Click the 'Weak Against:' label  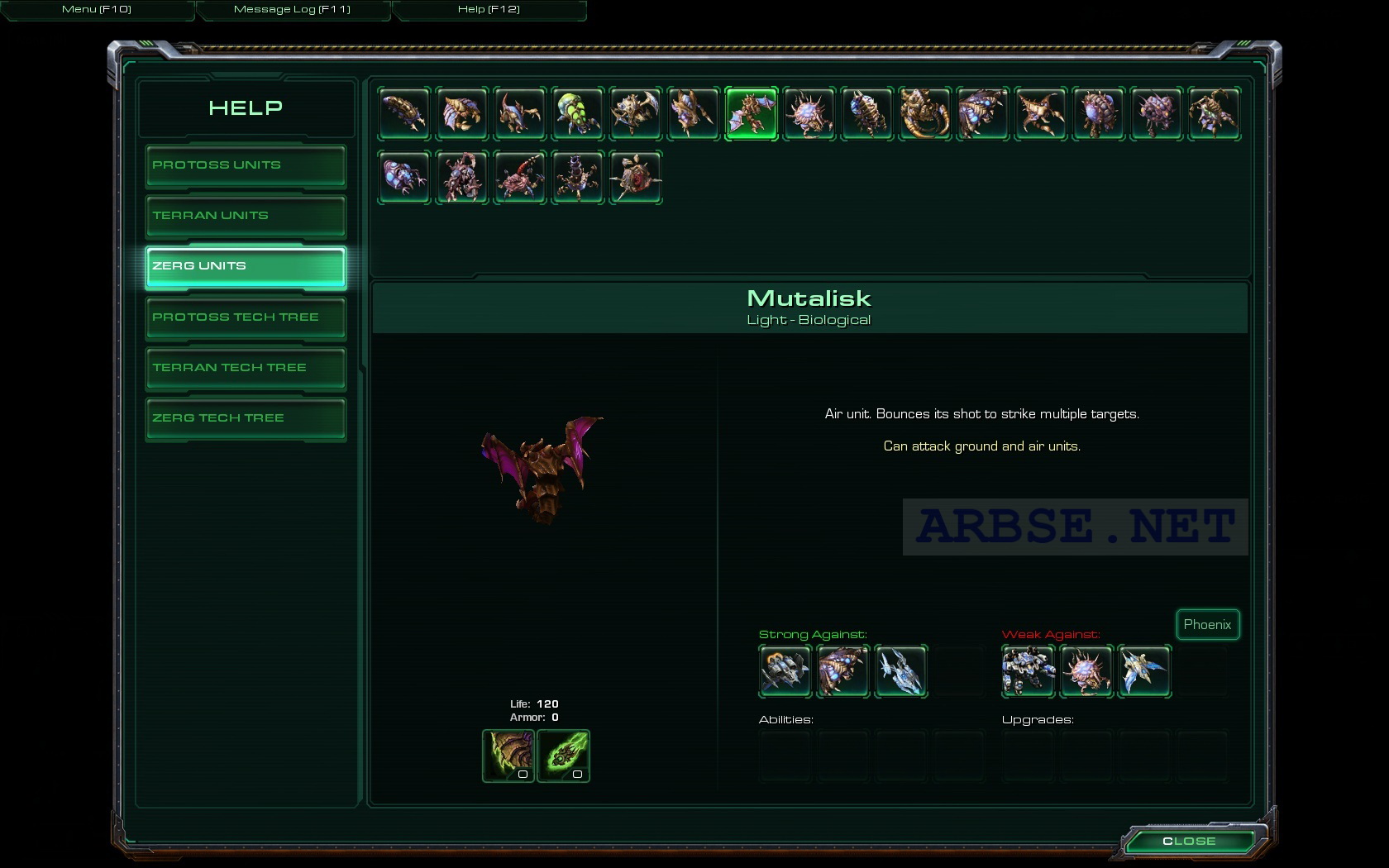pos(1051,634)
